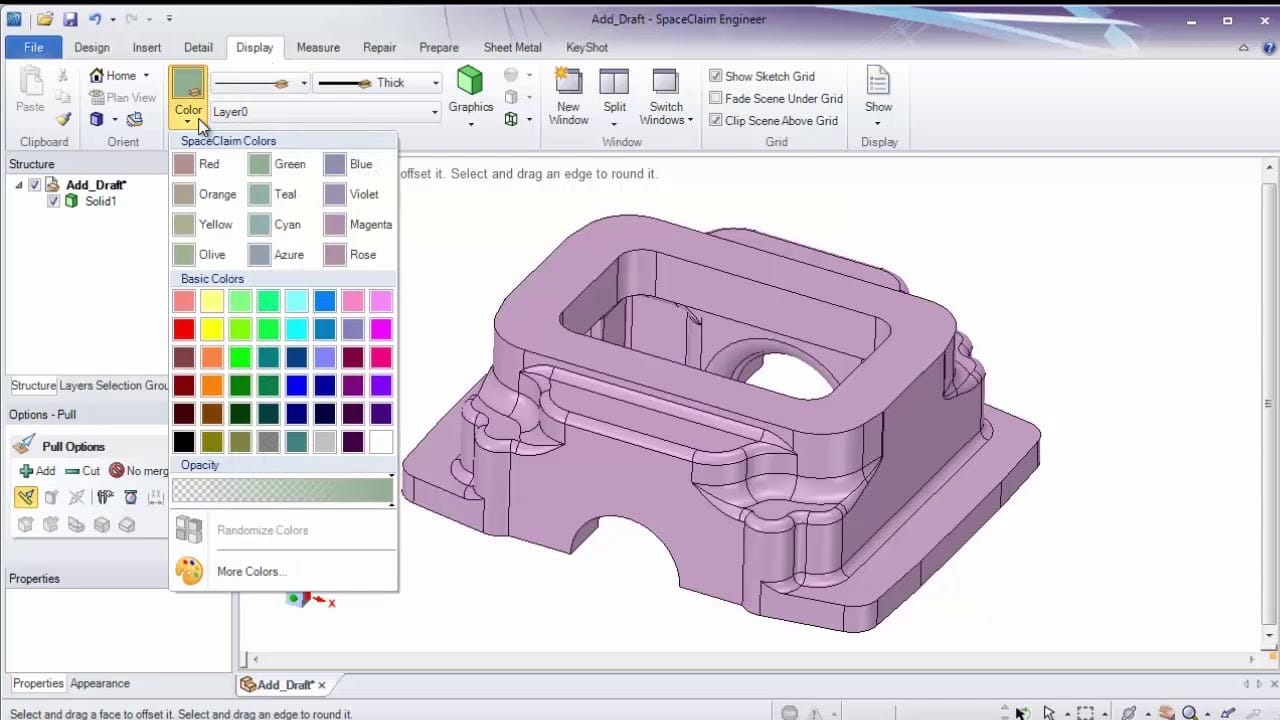Viewport: 1280px width, 720px height.
Task: Select the Home orient icon
Action: [x=97, y=75]
